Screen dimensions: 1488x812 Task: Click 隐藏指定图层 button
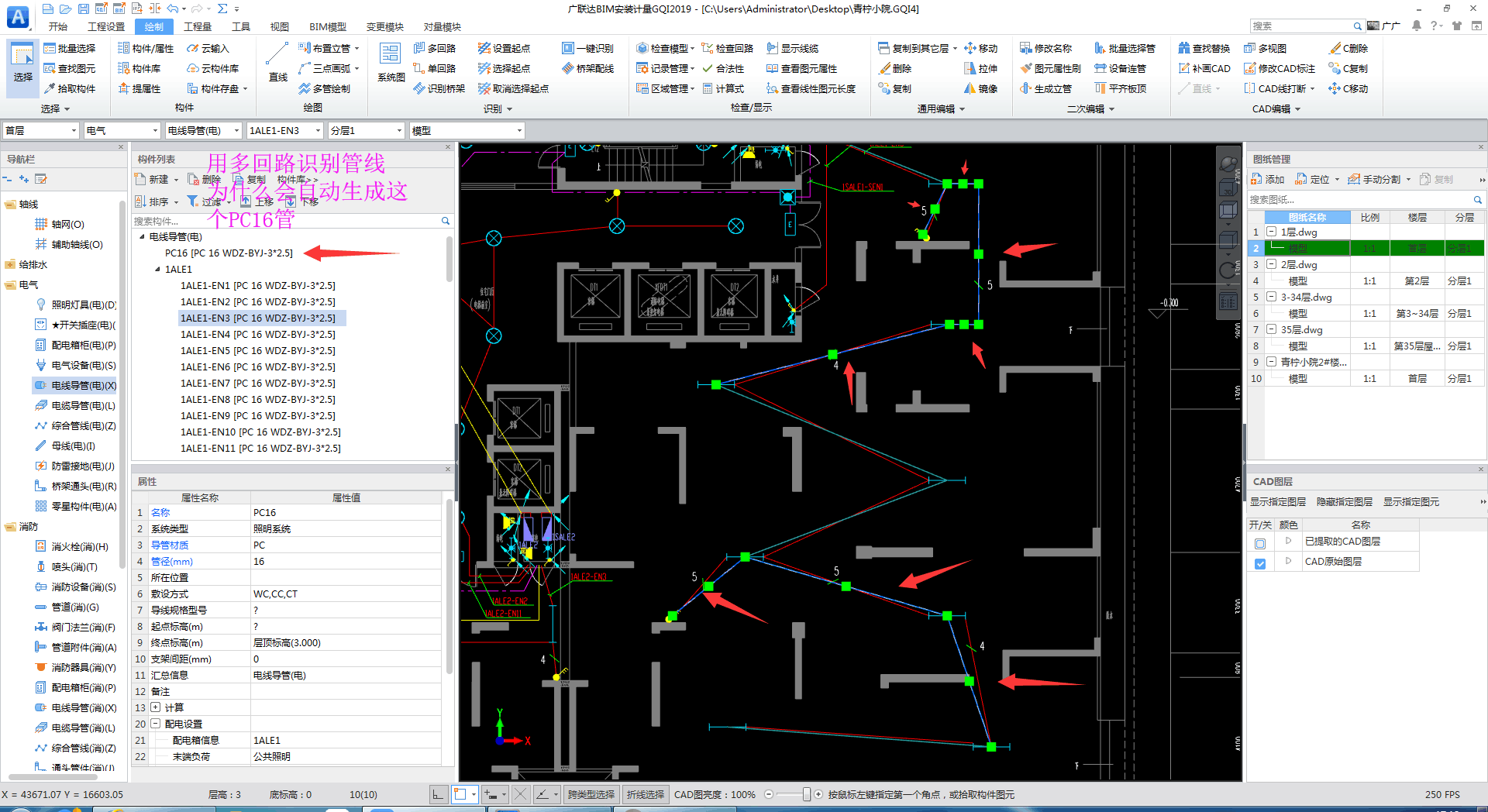tap(1345, 502)
